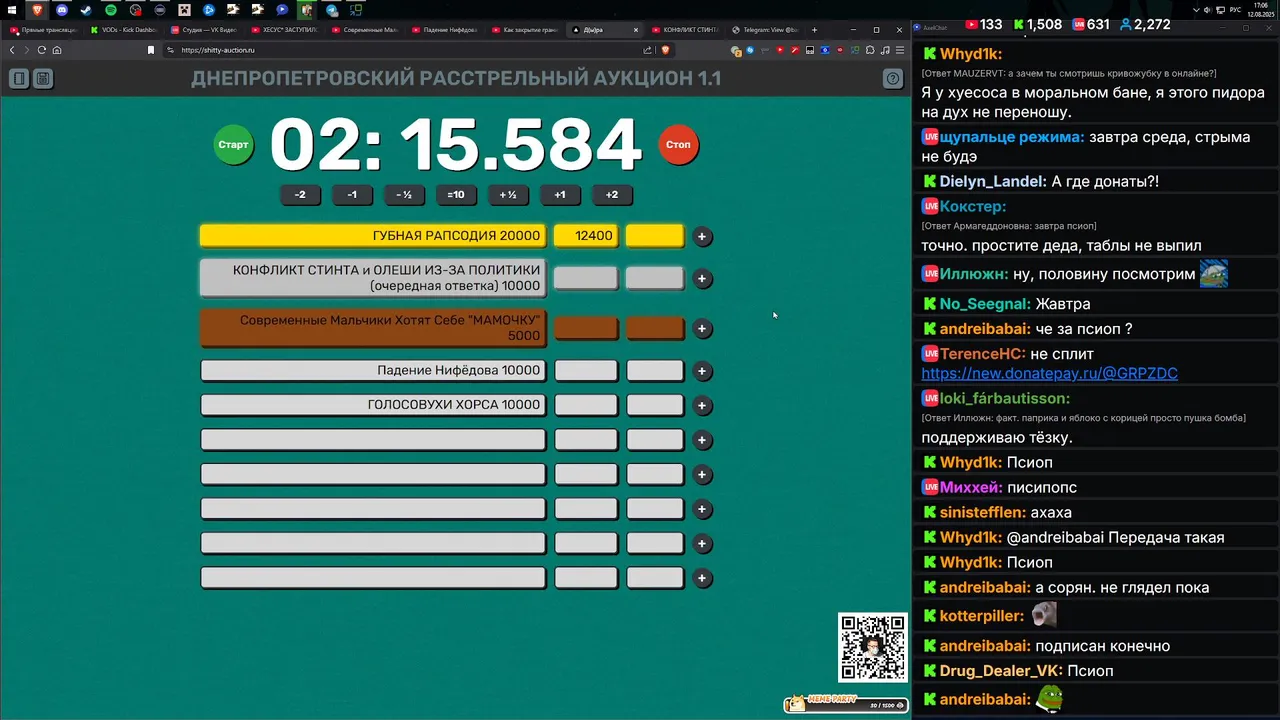
Task: Open a new browser tab
Action: point(814,30)
